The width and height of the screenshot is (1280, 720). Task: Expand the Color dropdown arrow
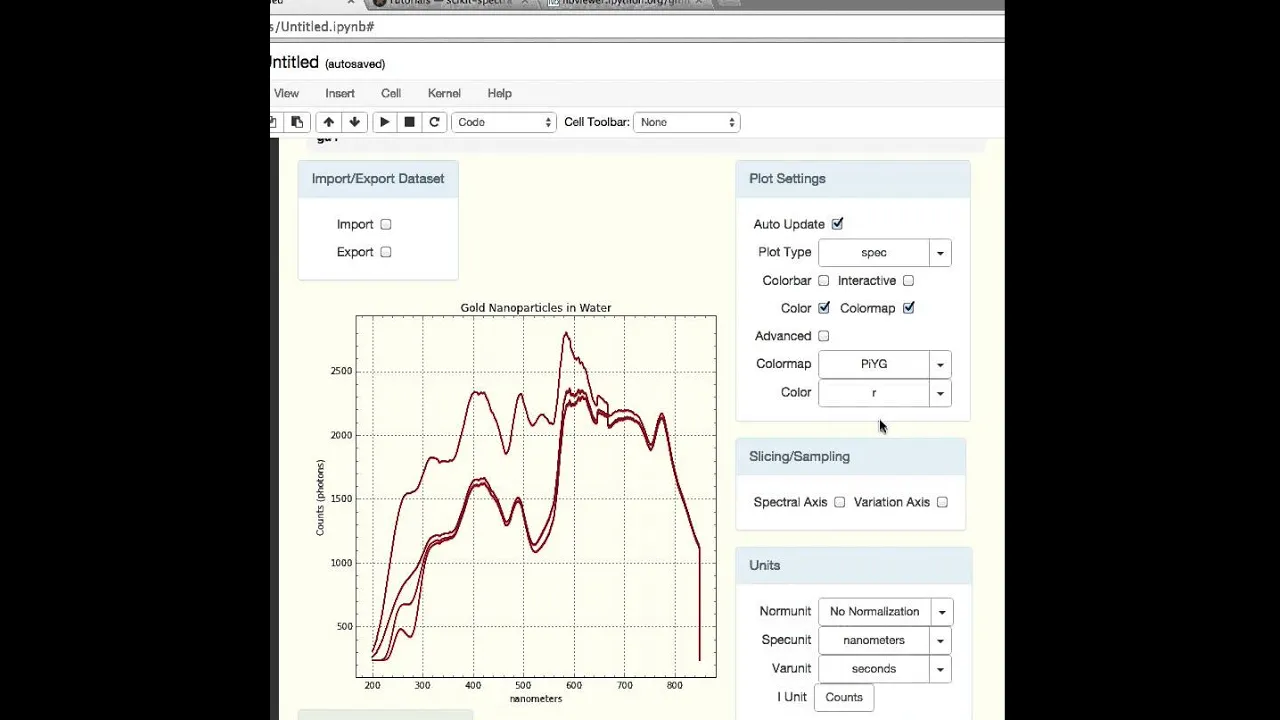tap(940, 393)
